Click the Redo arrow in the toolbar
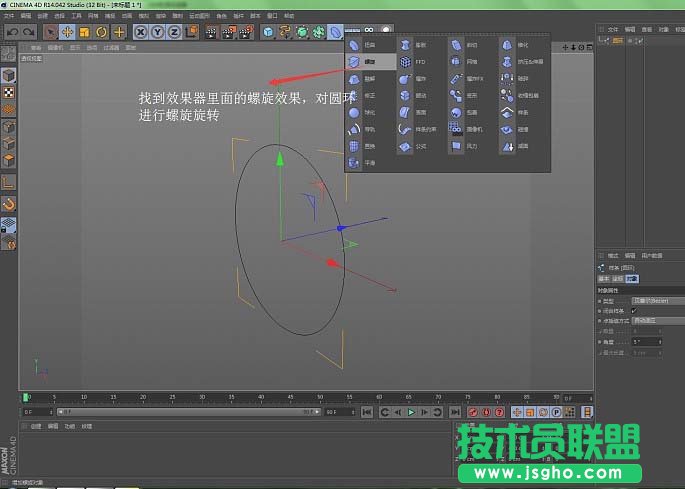685x489 pixels. [29, 32]
